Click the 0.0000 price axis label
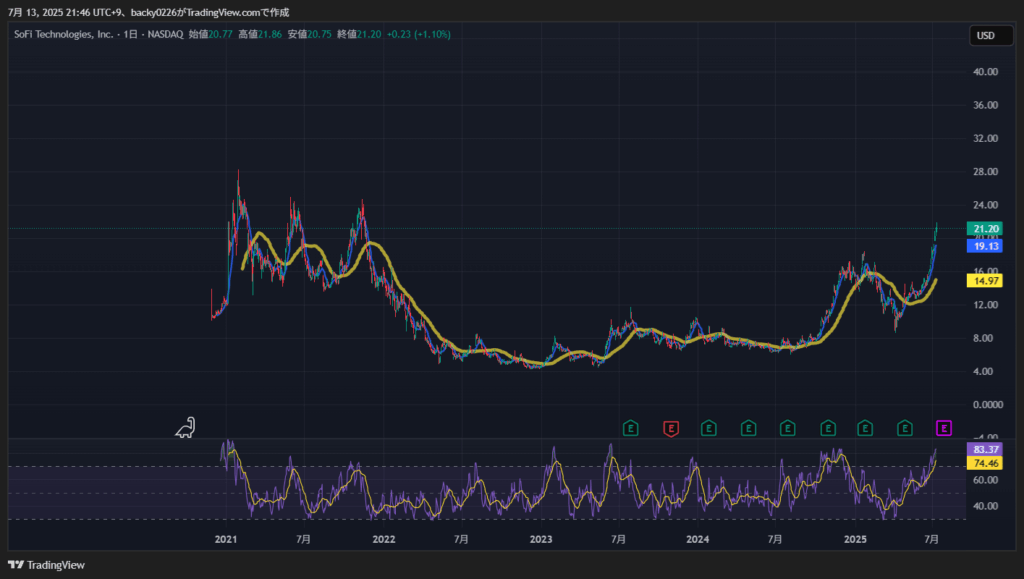1024x579 pixels. (988, 405)
